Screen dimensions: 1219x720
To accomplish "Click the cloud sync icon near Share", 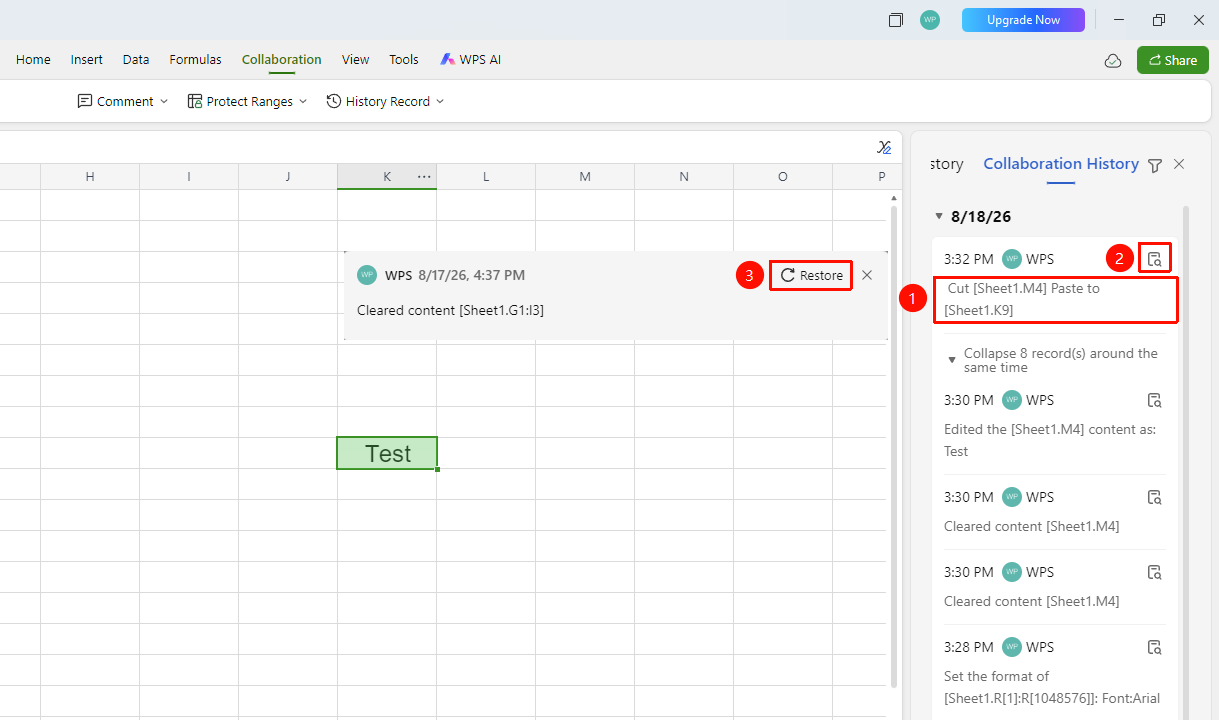I will [1113, 61].
